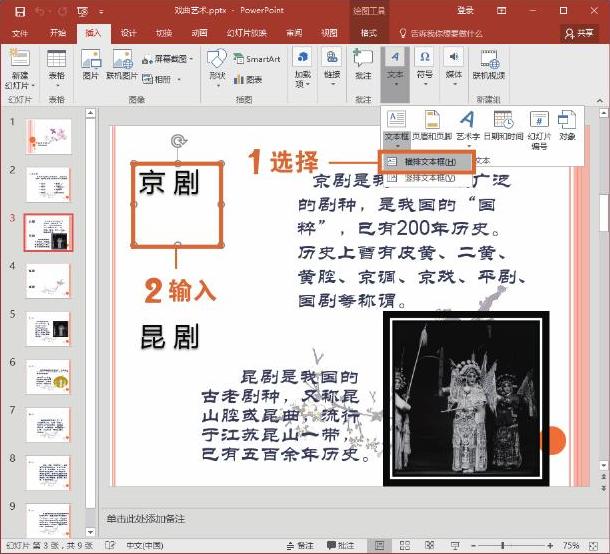Switch to Normal view in the status bar

tap(379, 545)
